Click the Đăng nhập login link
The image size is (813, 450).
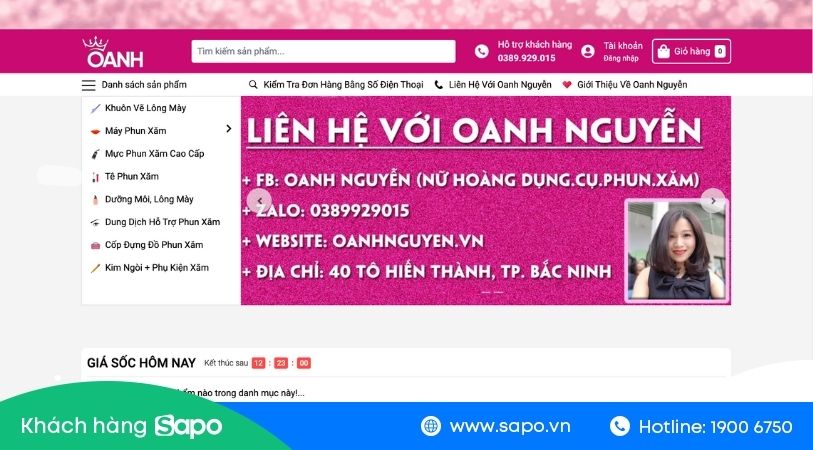coord(621,59)
